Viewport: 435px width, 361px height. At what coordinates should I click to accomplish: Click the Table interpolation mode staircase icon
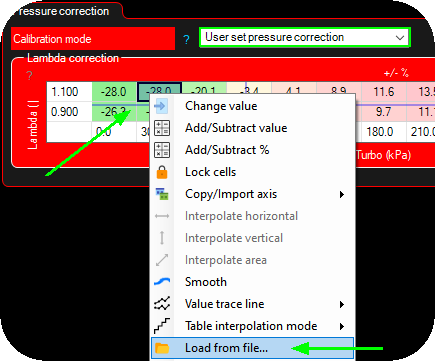pyautogui.click(x=162, y=326)
